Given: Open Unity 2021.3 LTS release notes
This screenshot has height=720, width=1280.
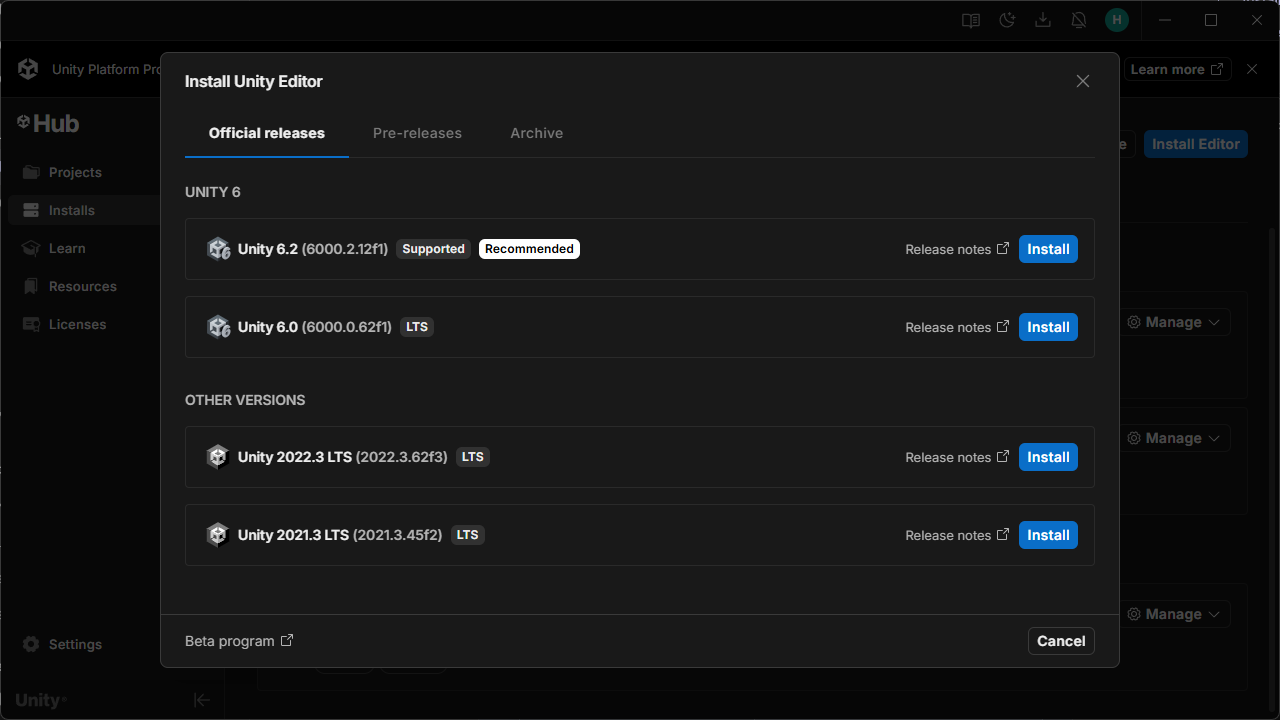Looking at the screenshot, I should 957,535.
